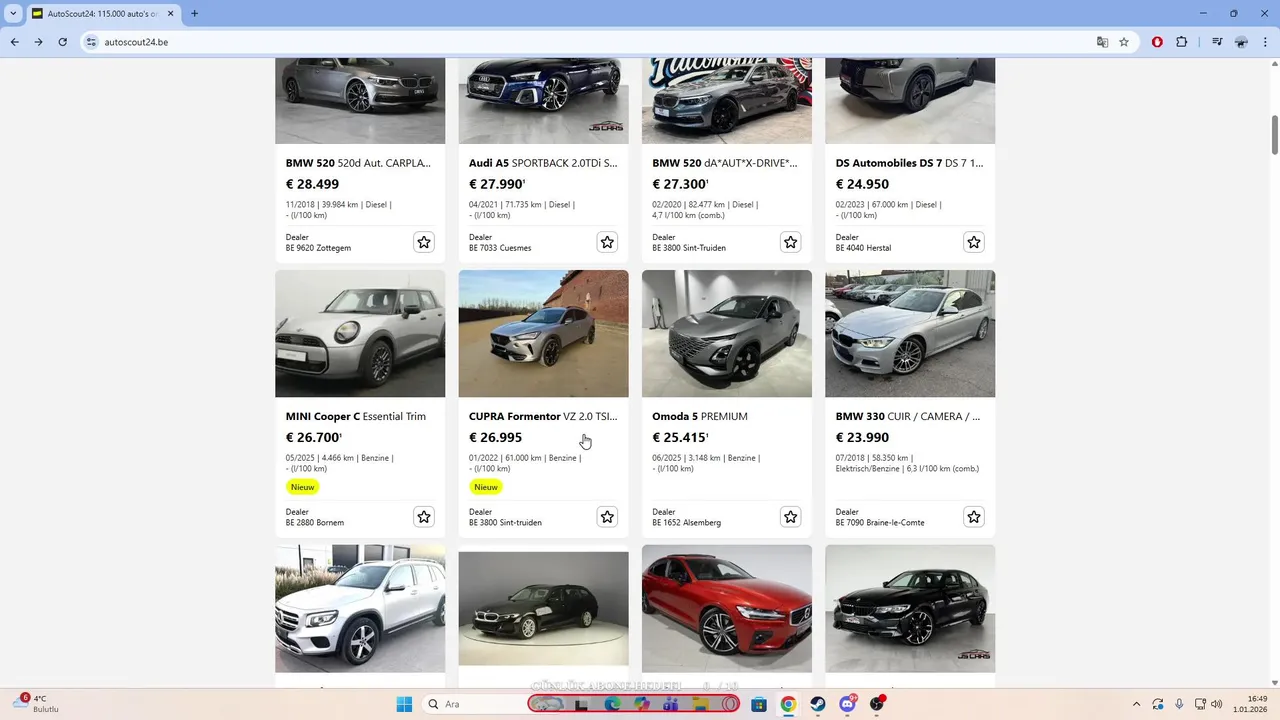Open the Extensions puzzle icon
The height and width of the screenshot is (720, 1280).
[1182, 42]
